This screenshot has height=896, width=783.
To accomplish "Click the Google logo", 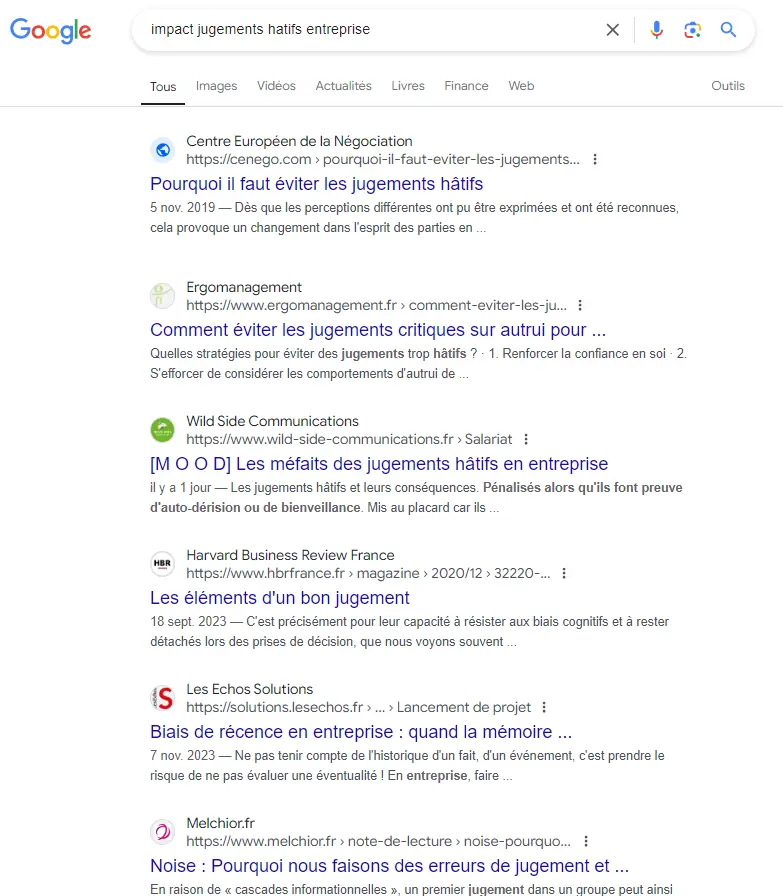I will [50, 30].
